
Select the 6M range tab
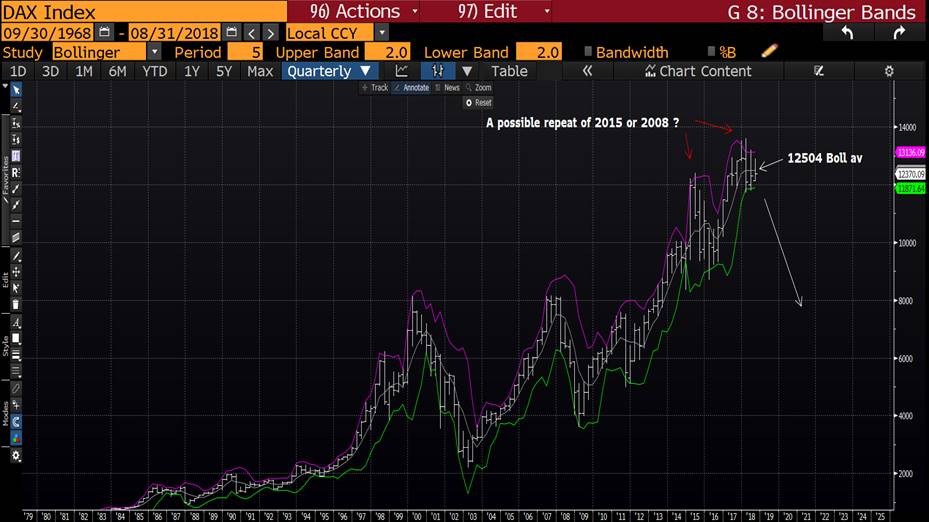coord(117,71)
